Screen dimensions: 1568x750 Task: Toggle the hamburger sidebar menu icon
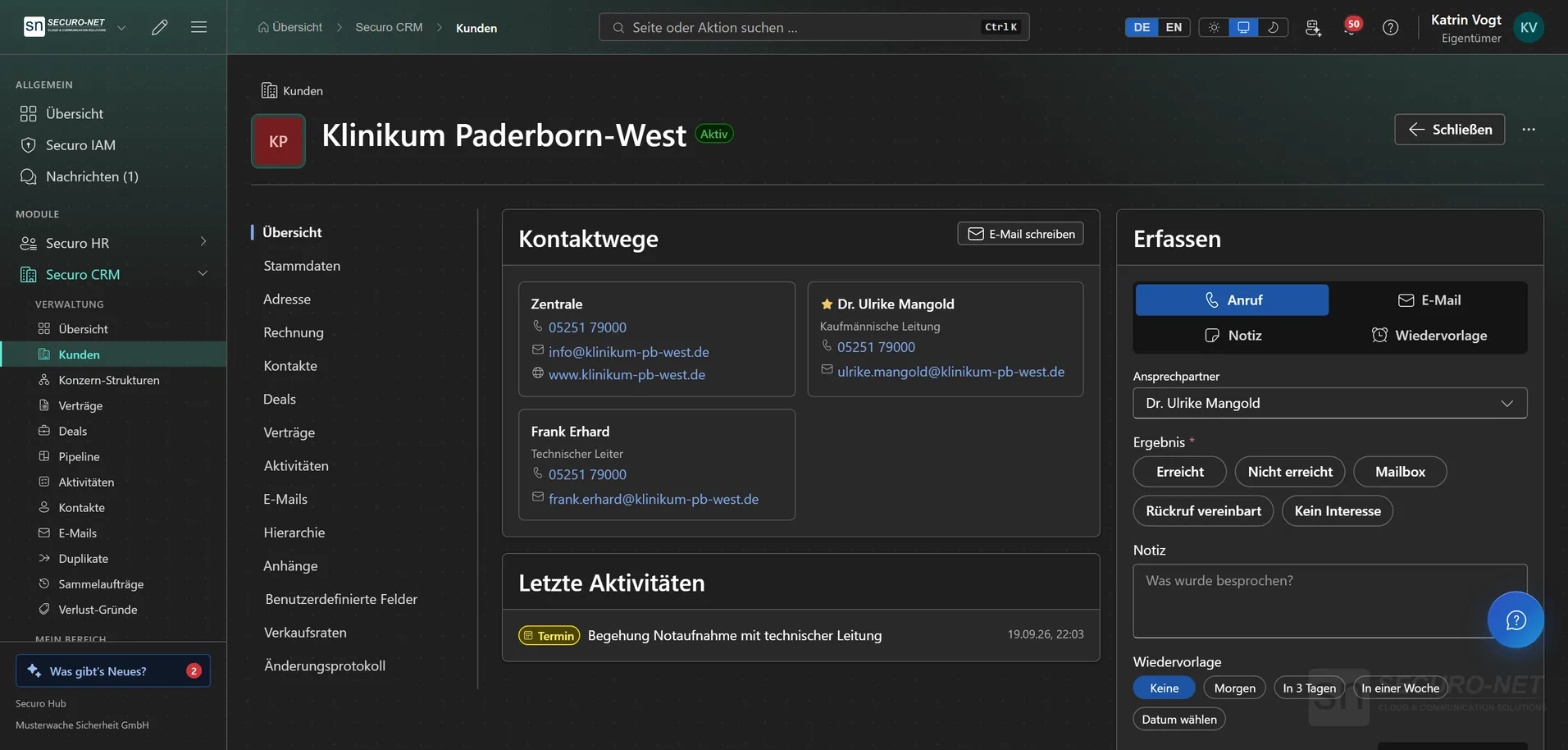click(x=198, y=27)
